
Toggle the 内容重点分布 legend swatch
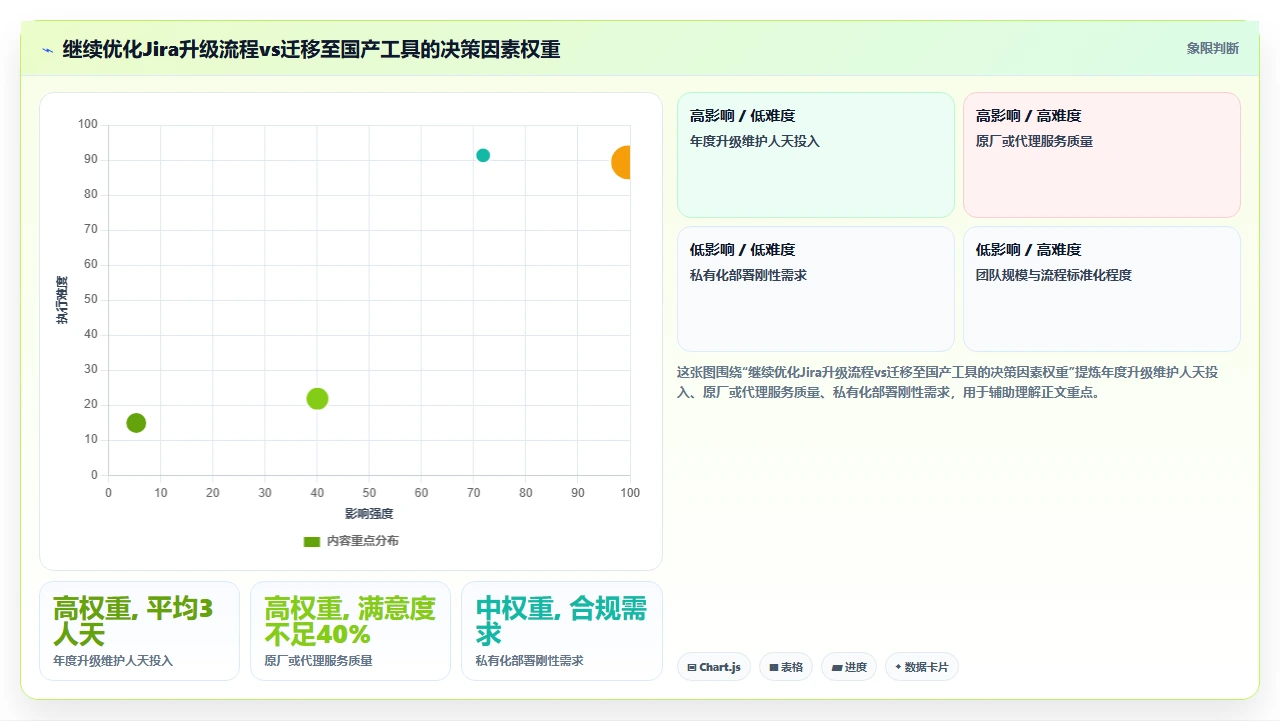pos(312,541)
